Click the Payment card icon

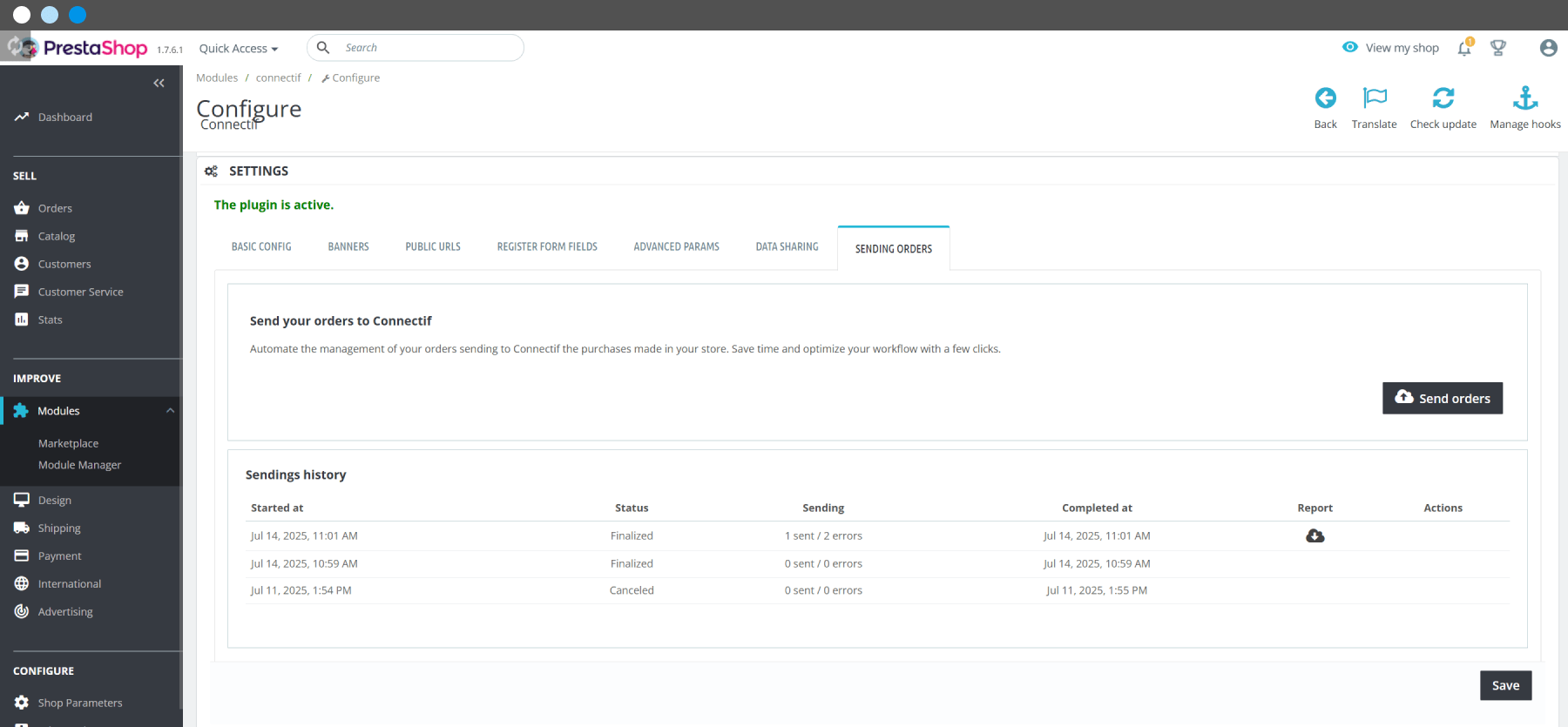tap(22, 555)
